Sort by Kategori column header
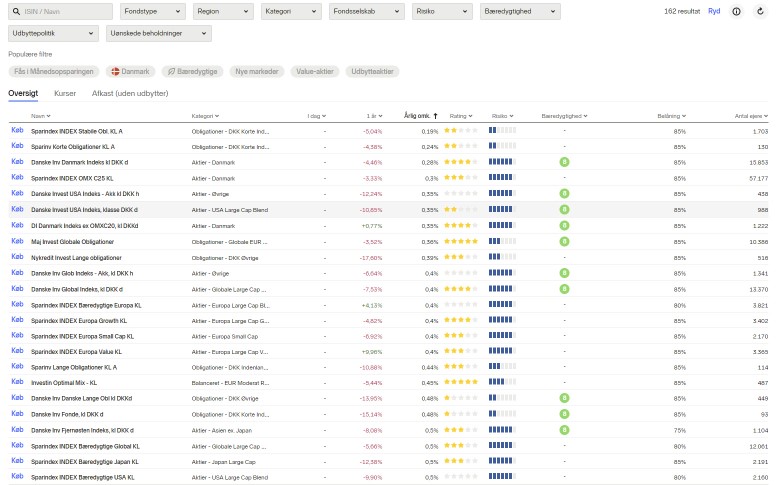 (x=205, y=116)
